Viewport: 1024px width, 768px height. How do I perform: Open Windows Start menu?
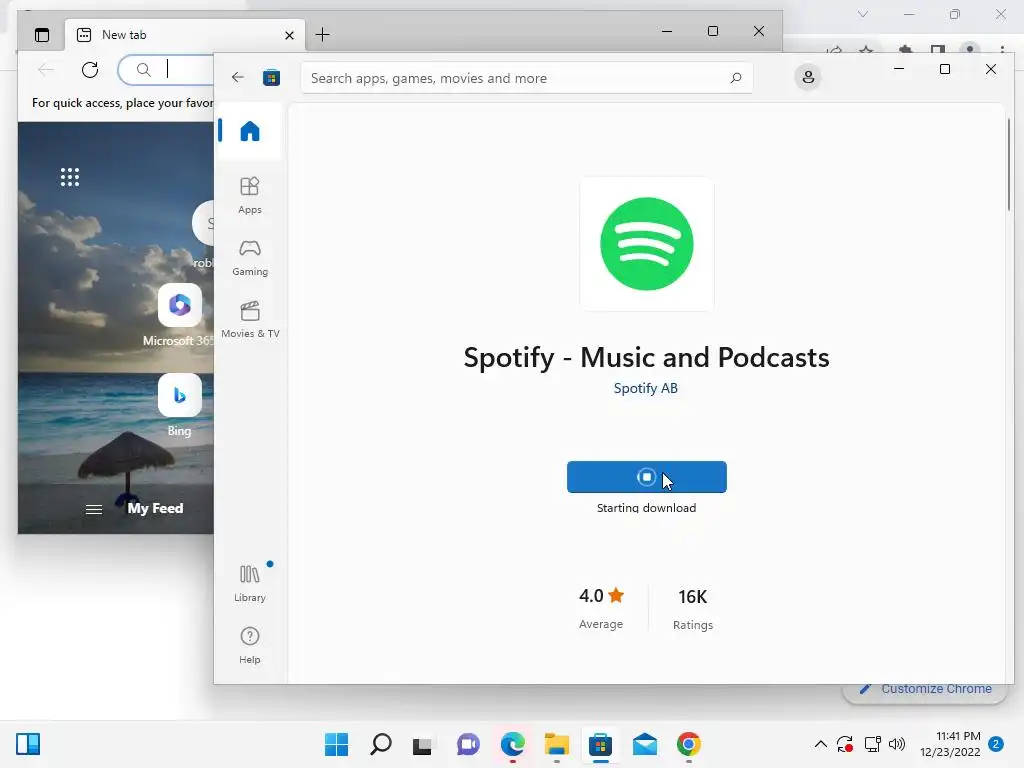(x=336, y=744)
